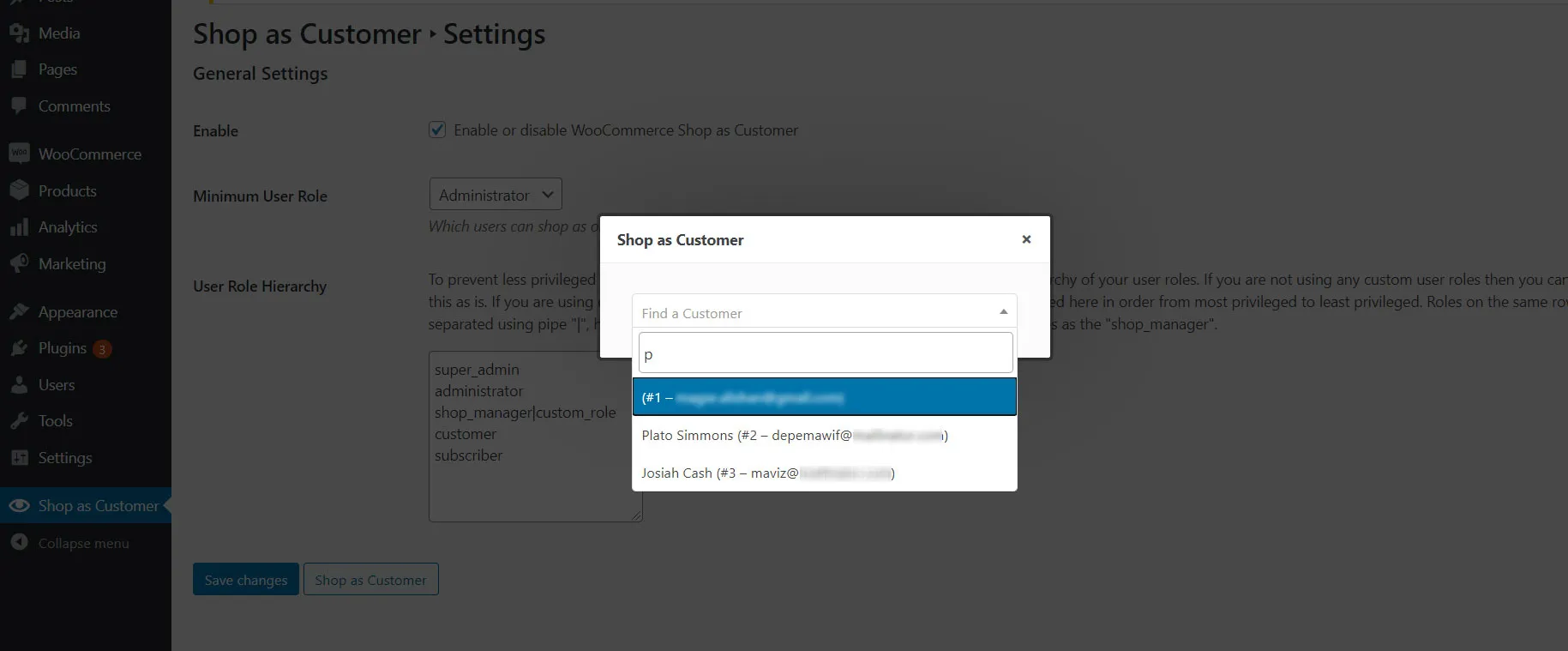Screen dimensions: 1568x651
Task: Click the Settings sliders icon
Action: point(19,457)
